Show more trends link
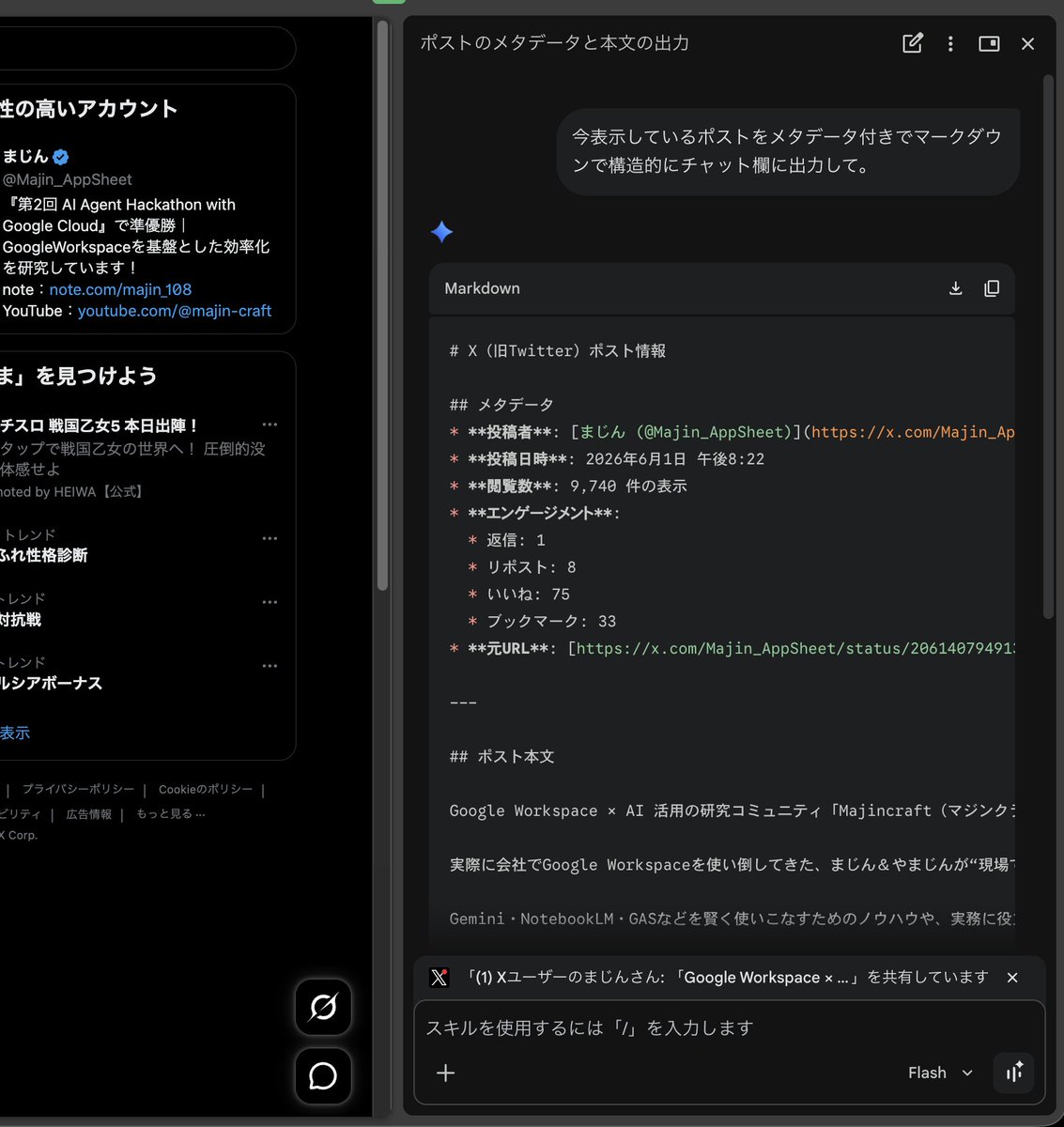The height and width of the screenshot is (1127, 1064). click(14, 733)
